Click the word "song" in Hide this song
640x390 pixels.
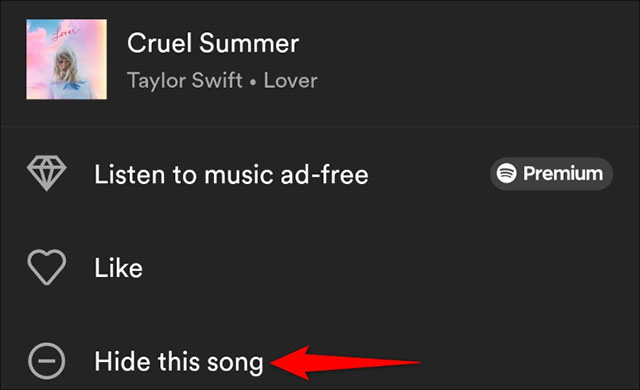click(235, 363)
